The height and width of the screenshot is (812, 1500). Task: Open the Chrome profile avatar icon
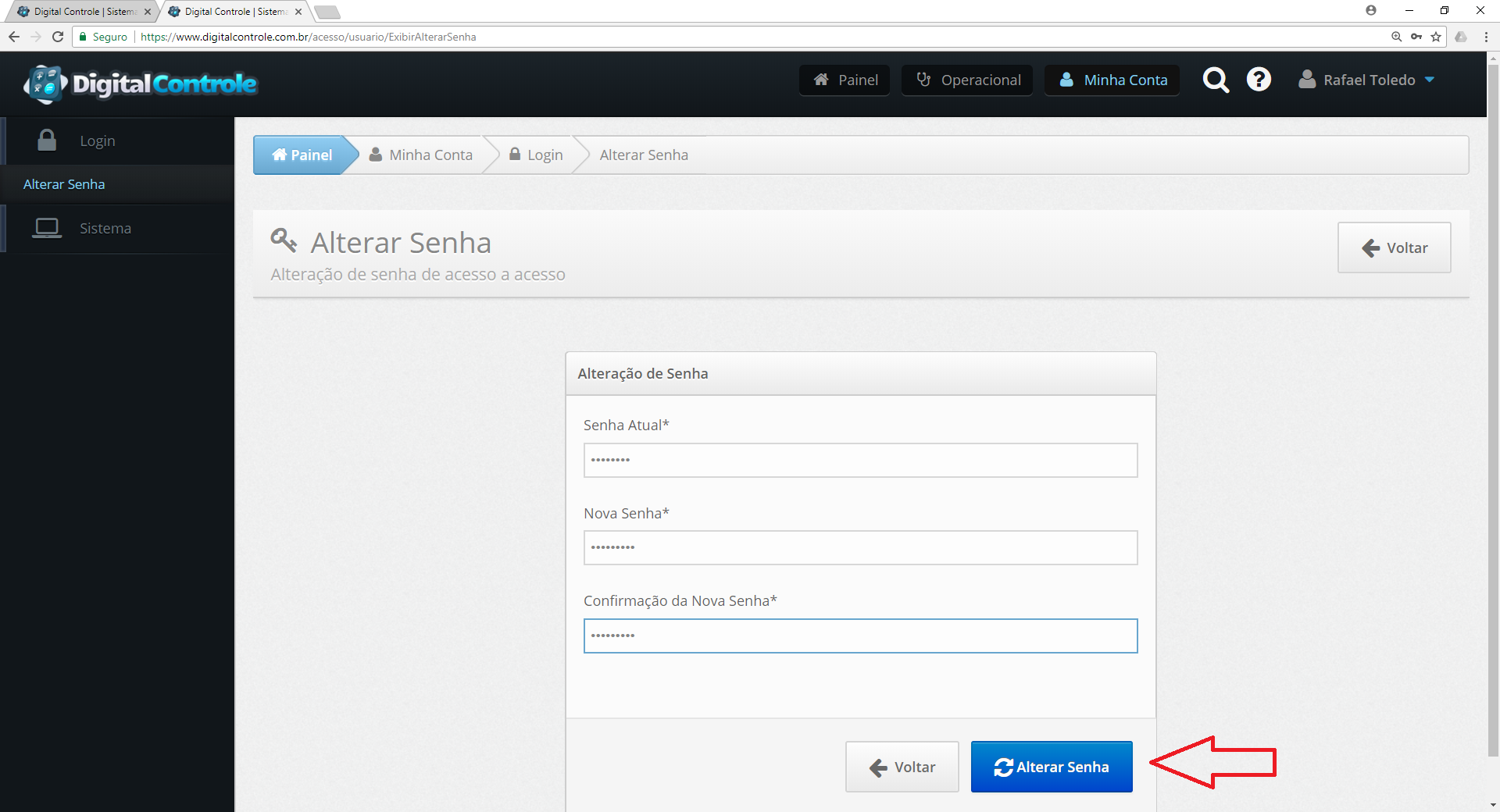pos(1371,10)
